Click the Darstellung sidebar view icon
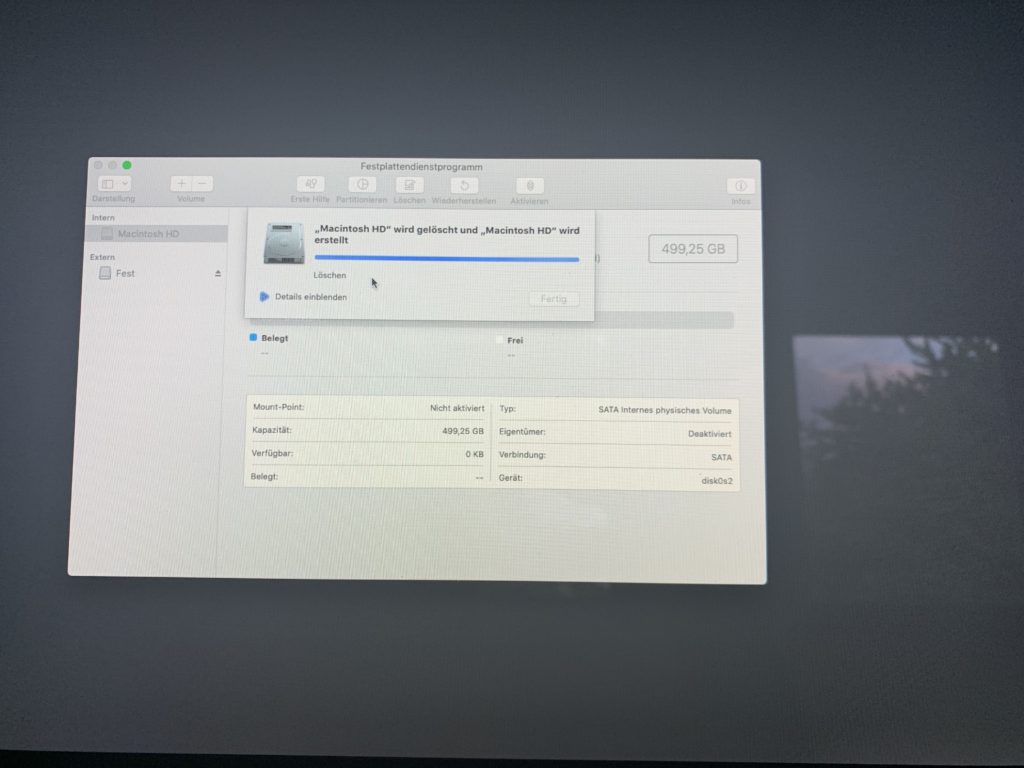The width and height of the screenshot is (1024, 768). (x=108, y=184)
